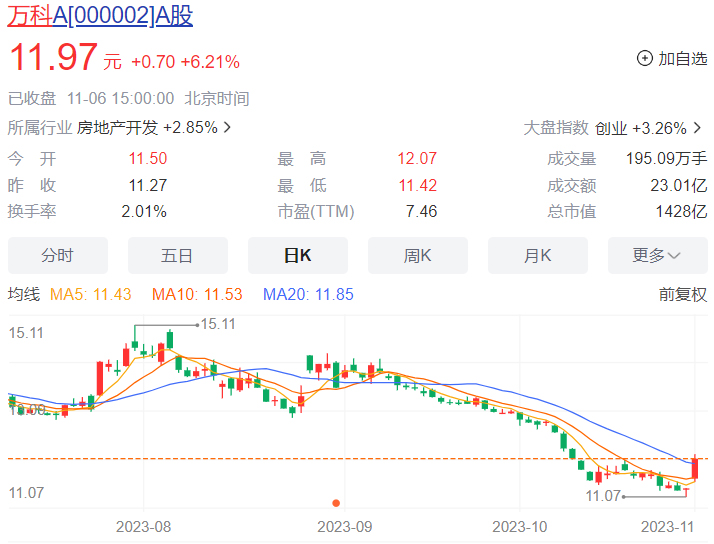Click the 均线 label
Viewport: 714px width, 544px height.
(24, 294)
